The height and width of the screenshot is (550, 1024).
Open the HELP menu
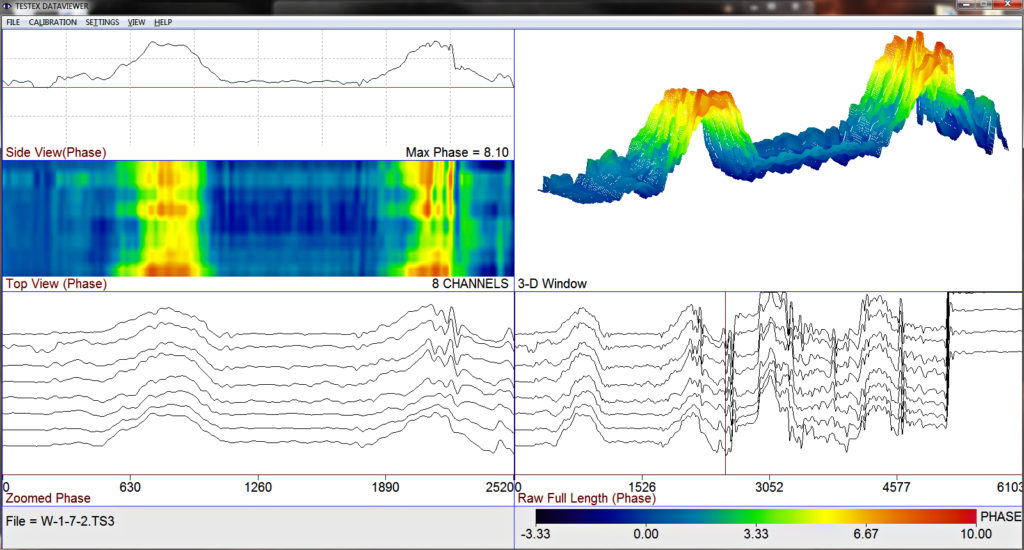(163, 22)
